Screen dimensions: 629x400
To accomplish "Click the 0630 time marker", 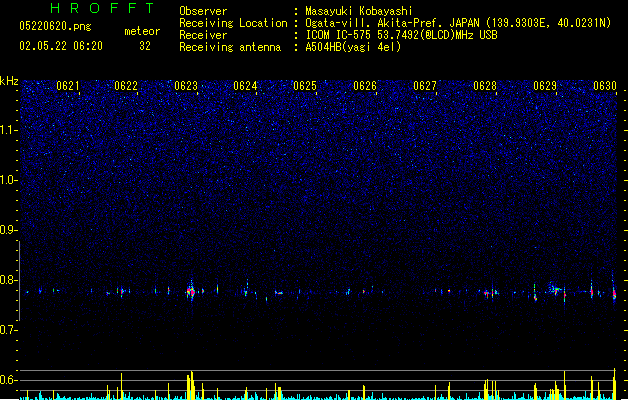I will point(605,86).
